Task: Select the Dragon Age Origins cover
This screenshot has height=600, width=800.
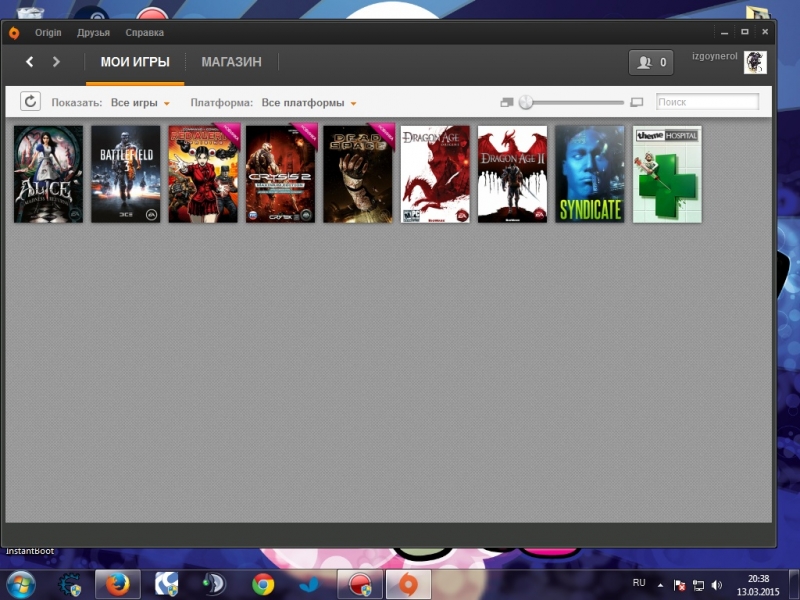Action: (x=435, y=174)
